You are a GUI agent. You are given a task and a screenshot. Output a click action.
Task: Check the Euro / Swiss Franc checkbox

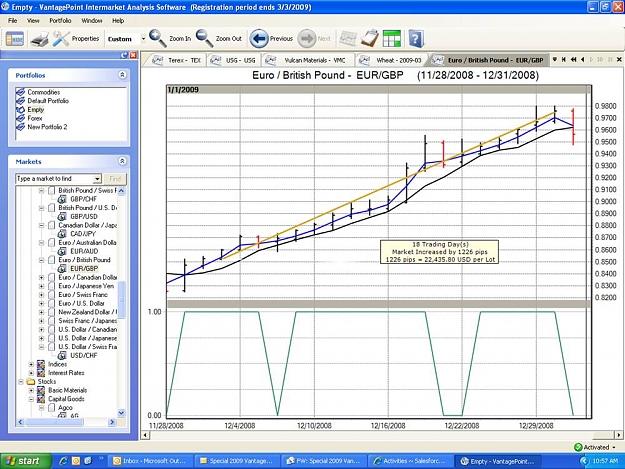click(51, 295)
